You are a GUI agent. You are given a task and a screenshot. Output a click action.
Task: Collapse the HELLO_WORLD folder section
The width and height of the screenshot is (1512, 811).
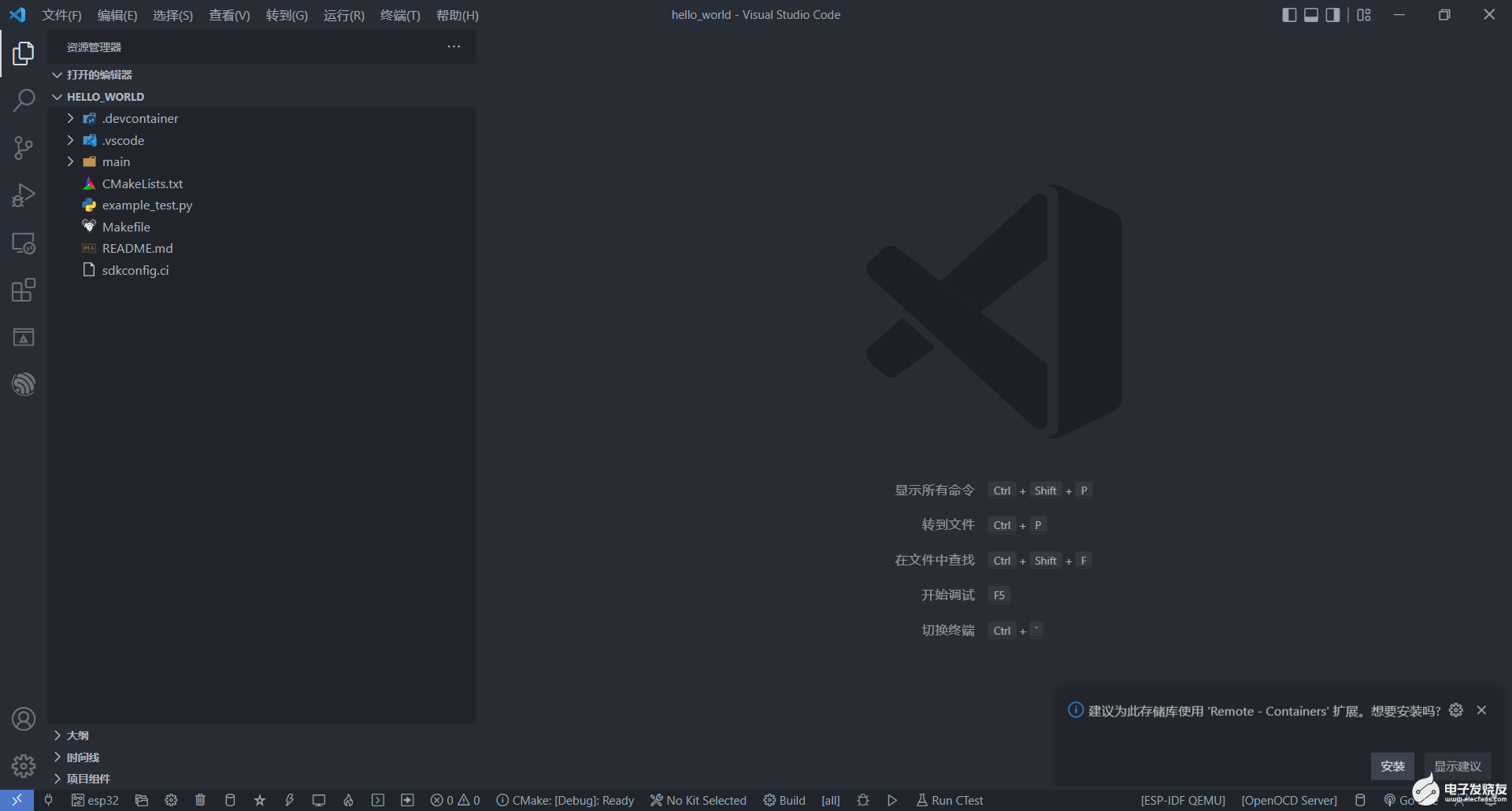coord(261,97)
